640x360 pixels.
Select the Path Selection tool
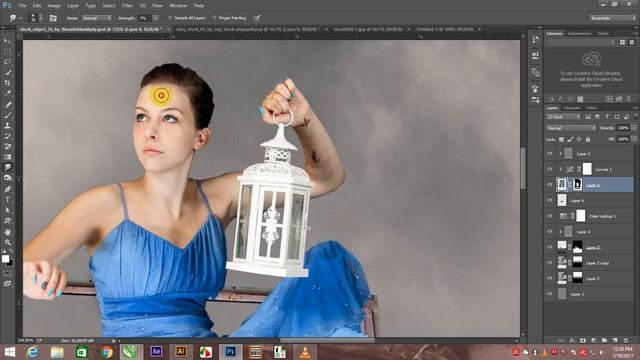click(x=7, y=210)
